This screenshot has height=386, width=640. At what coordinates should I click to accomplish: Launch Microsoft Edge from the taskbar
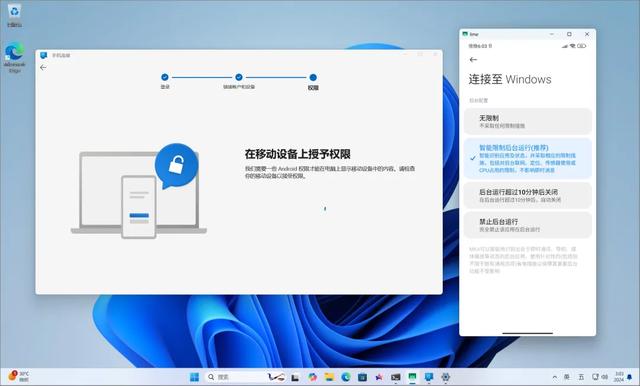pyautogui.click(x=346, y=377)
